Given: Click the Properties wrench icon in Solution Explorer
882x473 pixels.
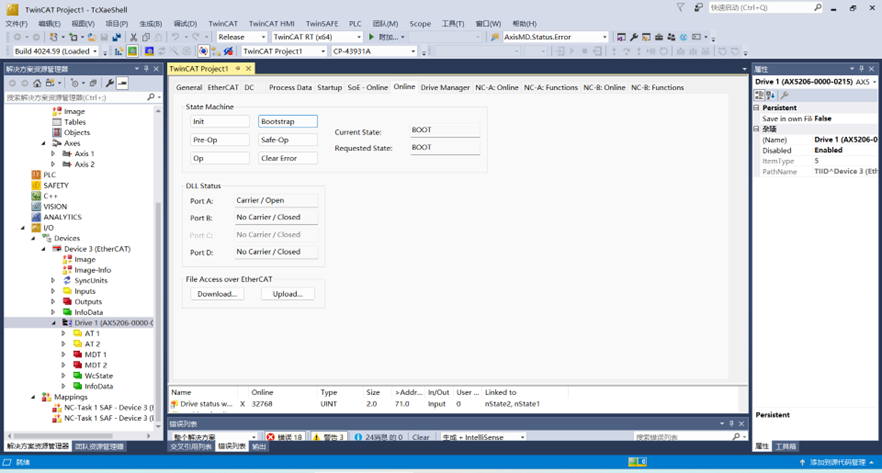Looking at the screenshot, I should pyautogui.click(x=110, y=83).
